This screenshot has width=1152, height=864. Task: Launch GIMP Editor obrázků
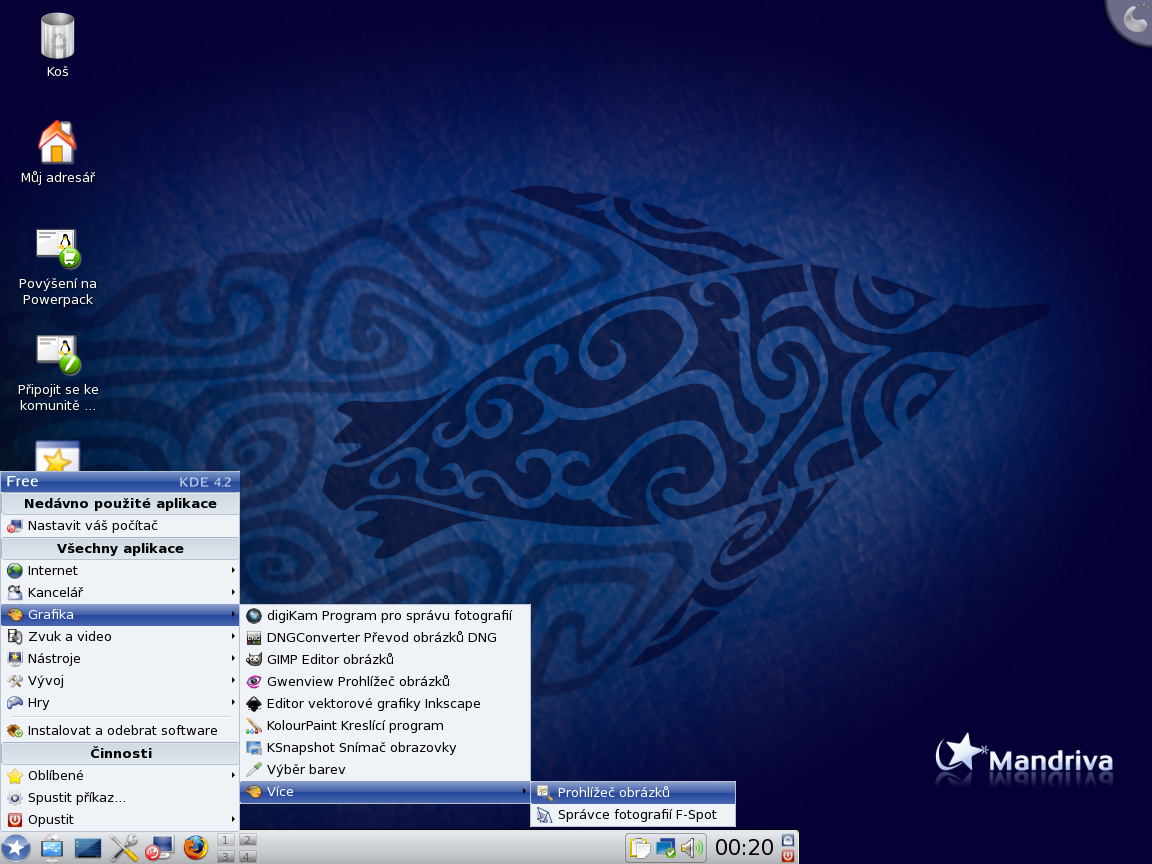[385, 660]
